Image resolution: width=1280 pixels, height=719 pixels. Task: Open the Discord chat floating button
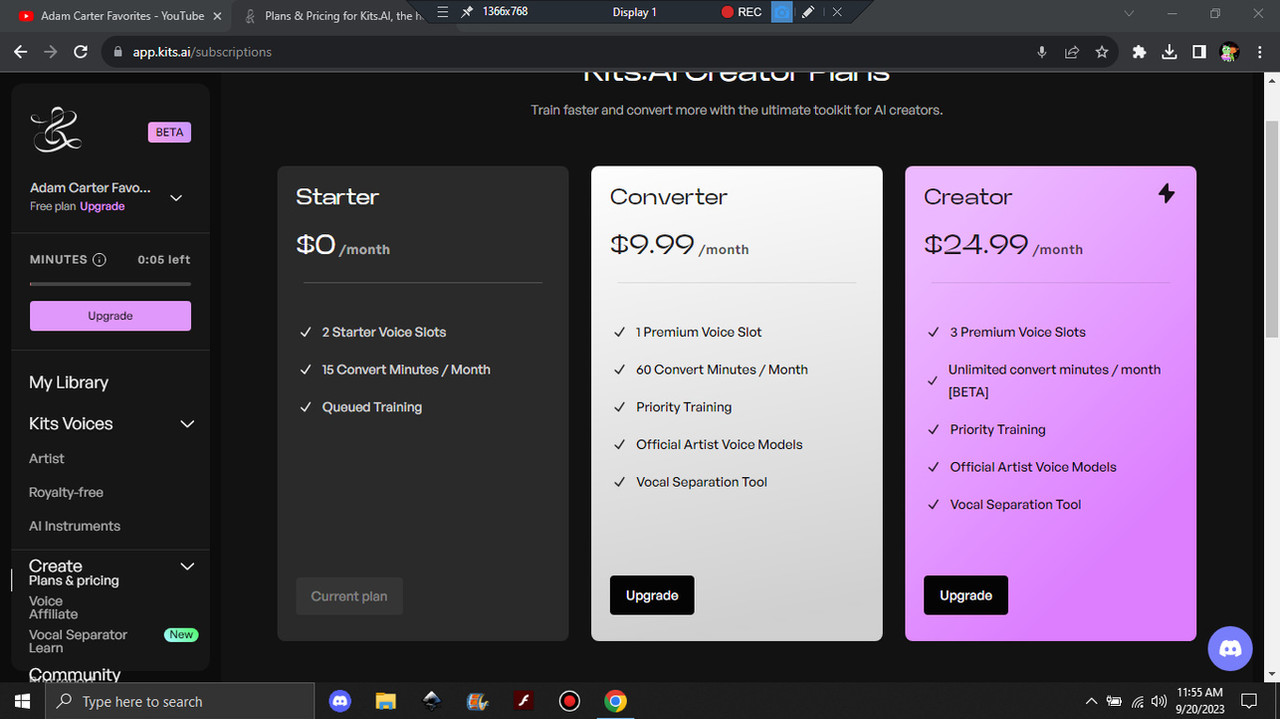[x=1231, y=649]
